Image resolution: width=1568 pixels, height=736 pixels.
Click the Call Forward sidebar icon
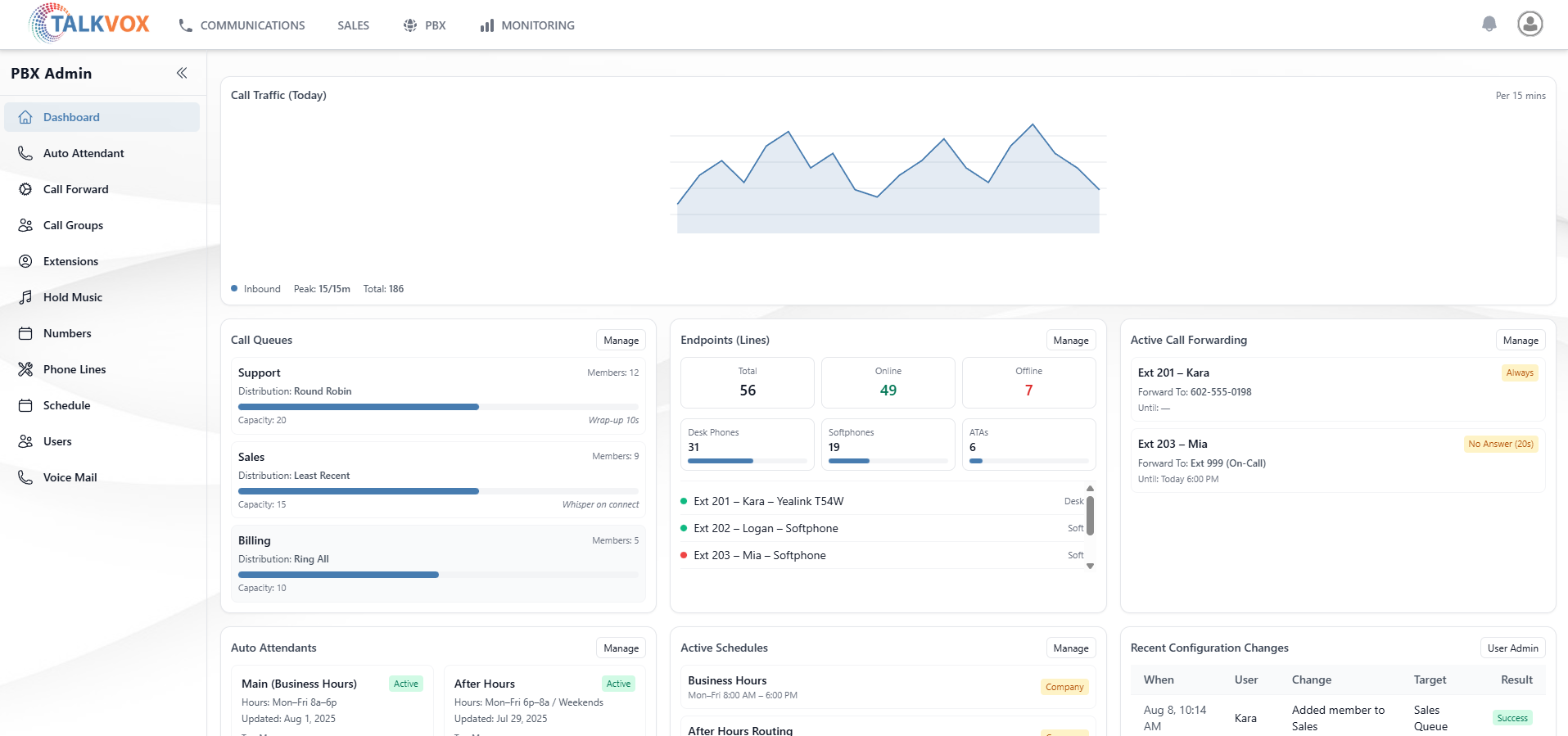click(x=25, y=189)
